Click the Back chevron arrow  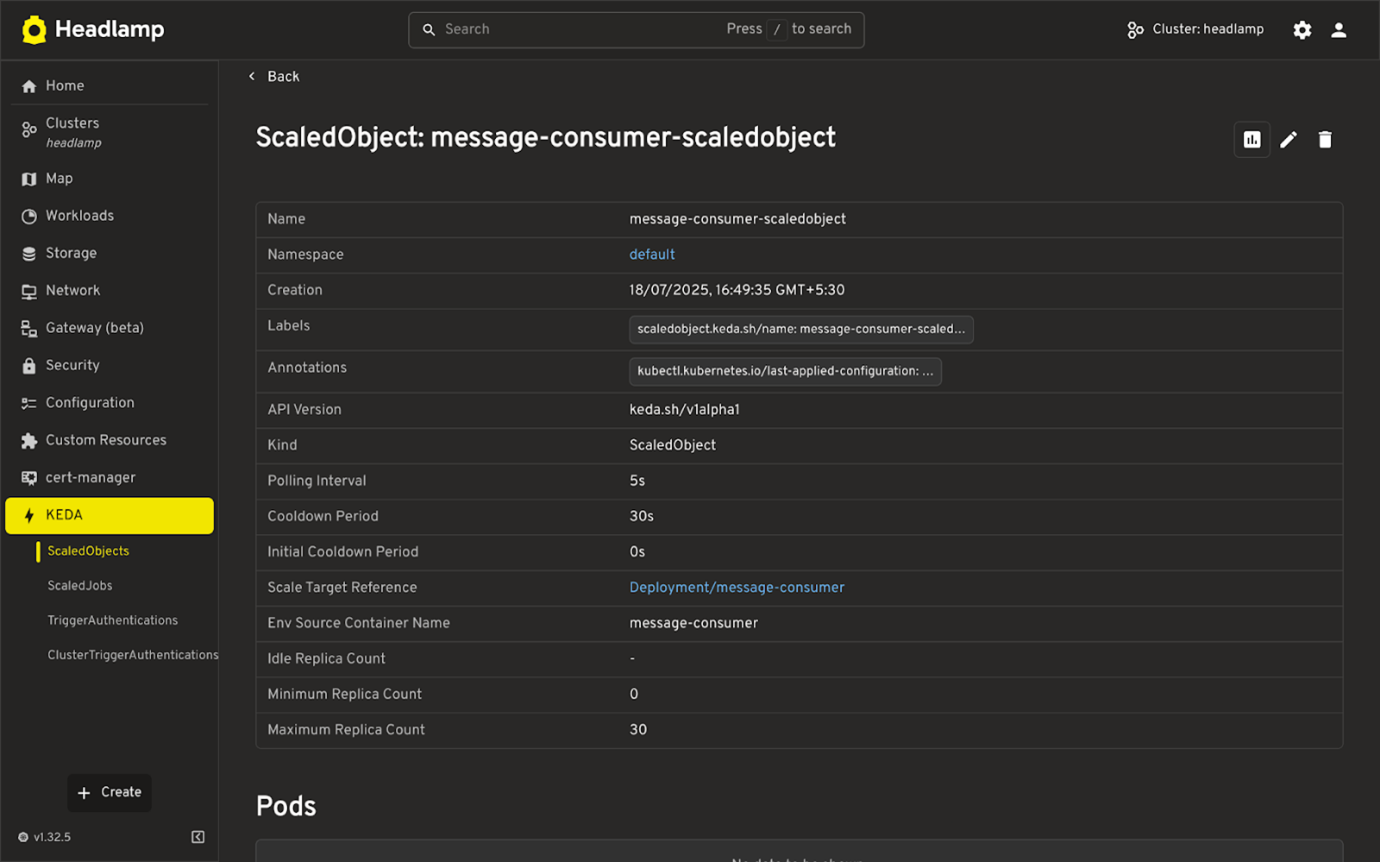click(252, 76)
